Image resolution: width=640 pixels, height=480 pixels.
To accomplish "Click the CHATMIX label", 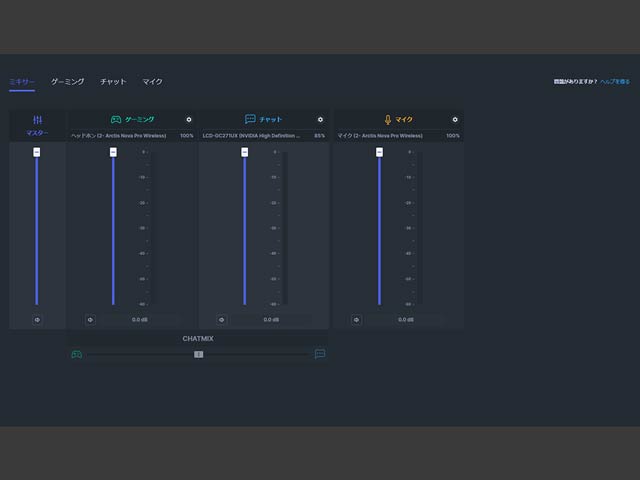I will point(198,339).
